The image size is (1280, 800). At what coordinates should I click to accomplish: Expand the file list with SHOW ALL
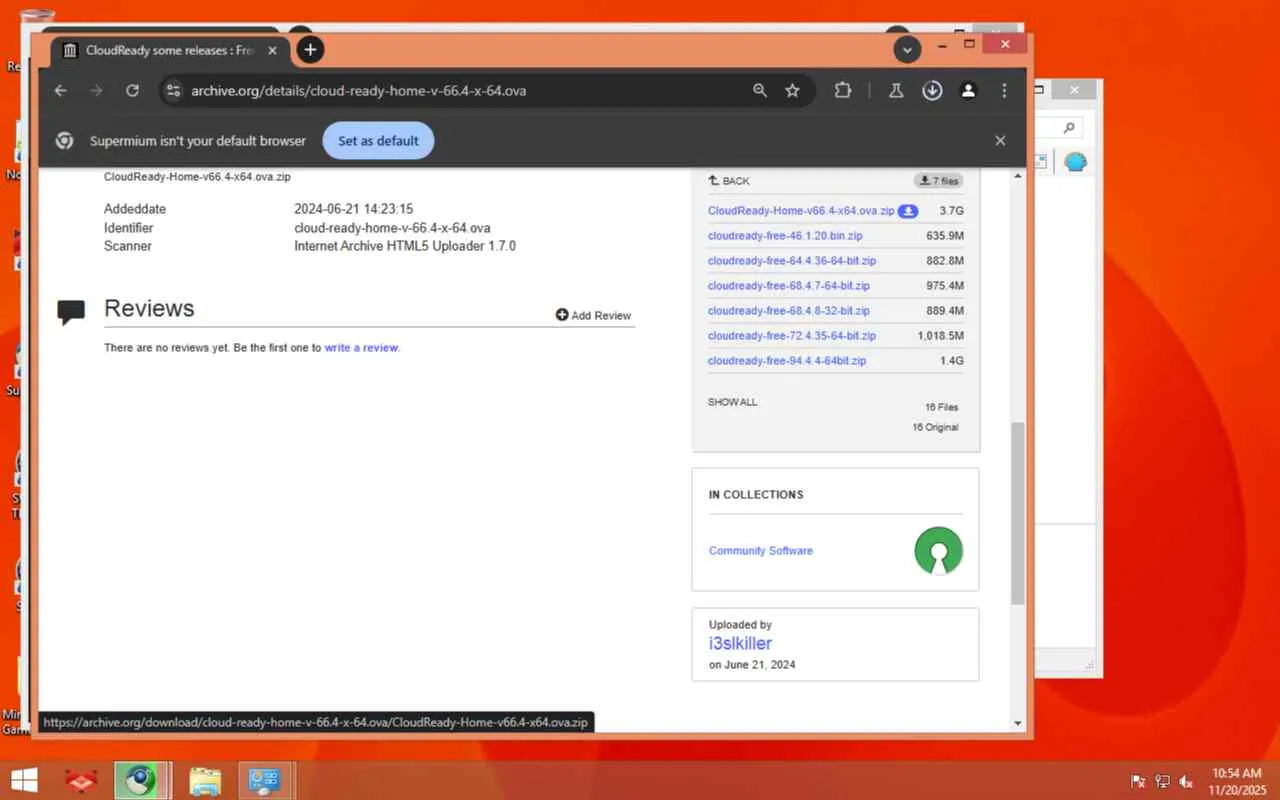(733, 402)
